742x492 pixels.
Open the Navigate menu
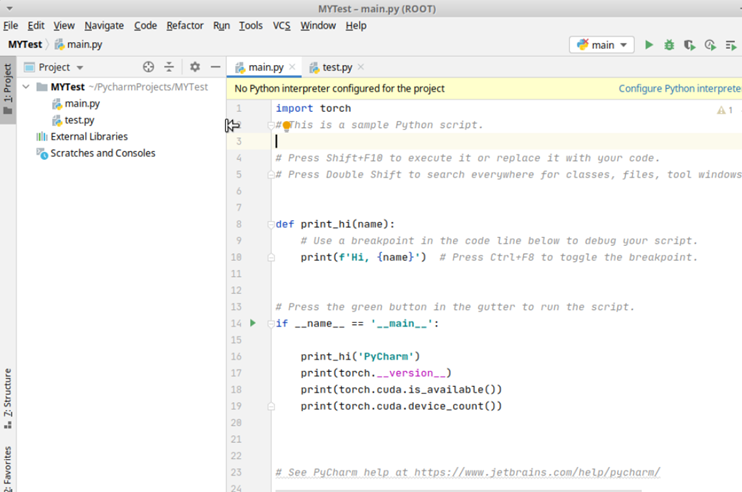[x=104, y=26]
